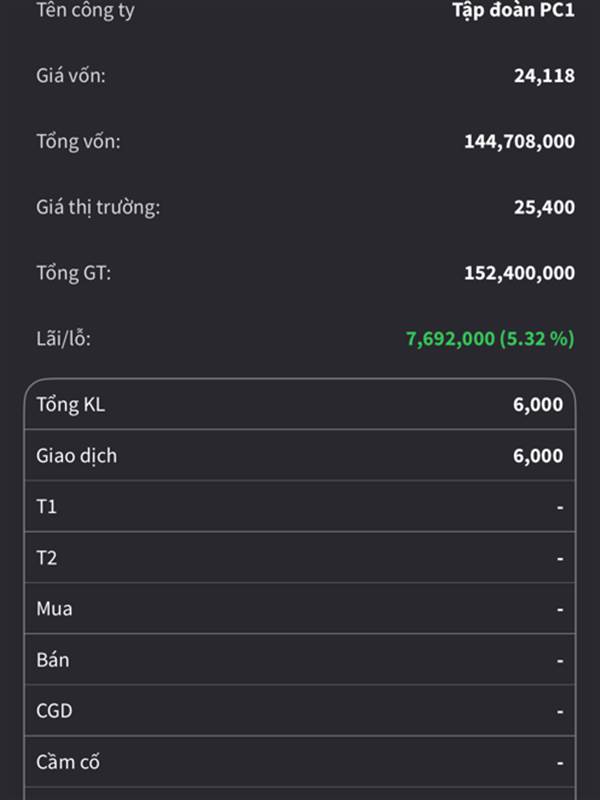Select the Tổng KL row
Viewport: 600px width, 800px height.
pos(300,405)
